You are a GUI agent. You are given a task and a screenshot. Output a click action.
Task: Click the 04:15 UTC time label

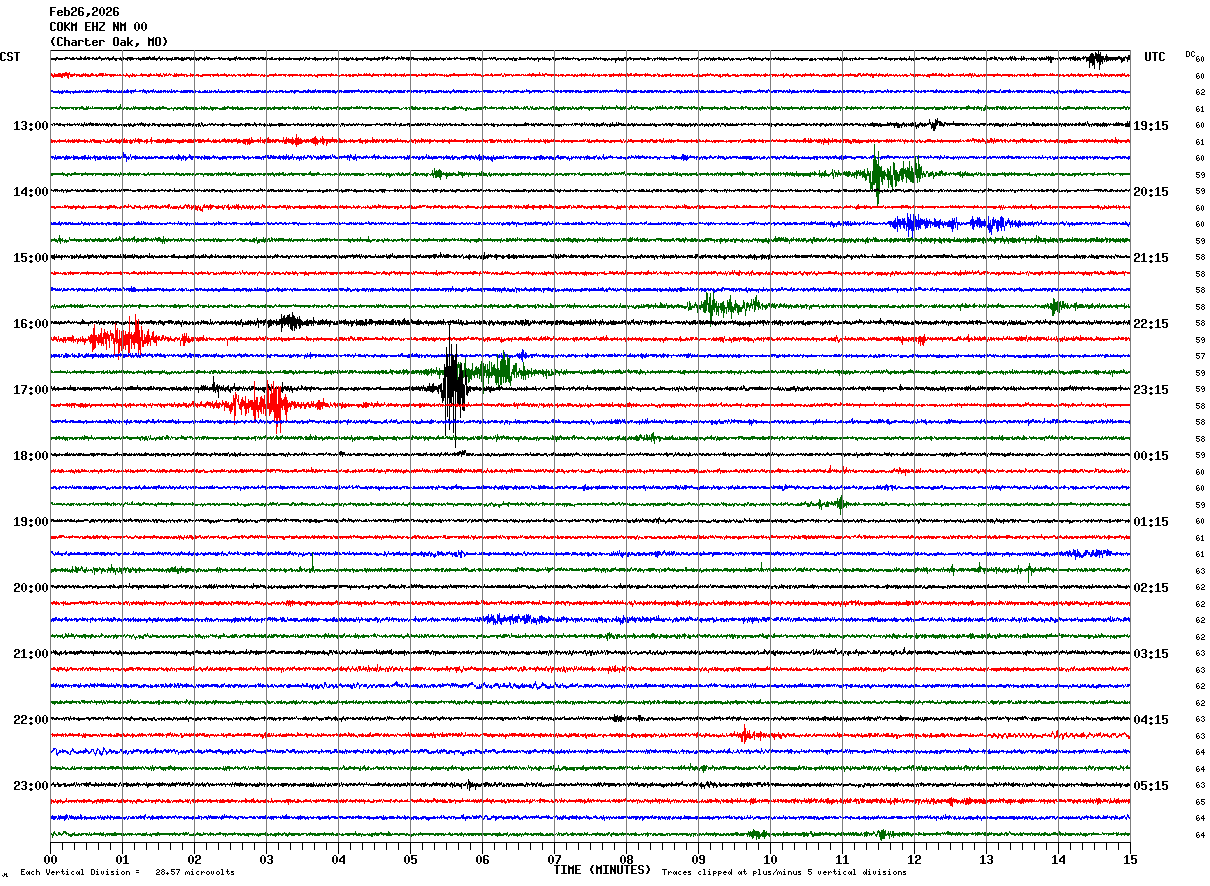(x=1151, y=720)
